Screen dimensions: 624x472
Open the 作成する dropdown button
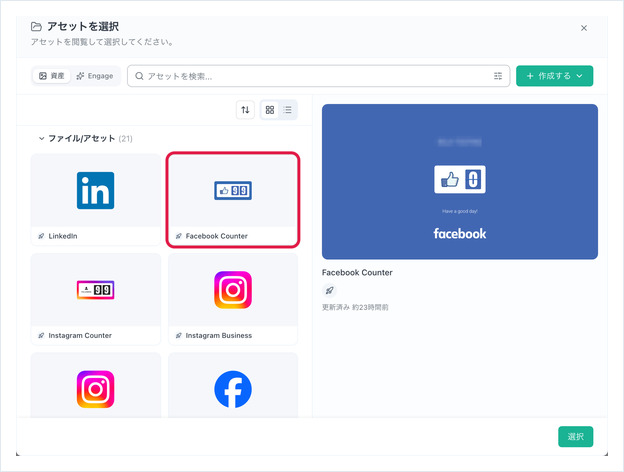554,76
